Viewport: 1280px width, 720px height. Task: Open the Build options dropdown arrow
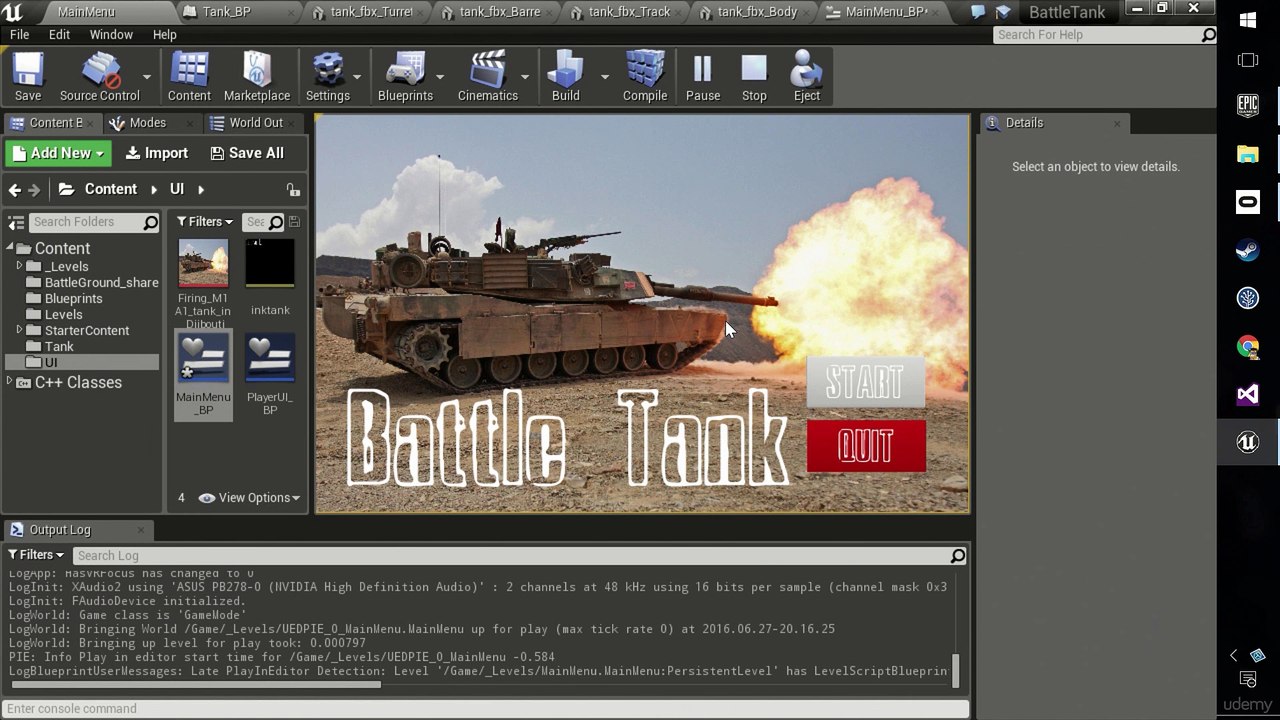[x=605, y=77]
